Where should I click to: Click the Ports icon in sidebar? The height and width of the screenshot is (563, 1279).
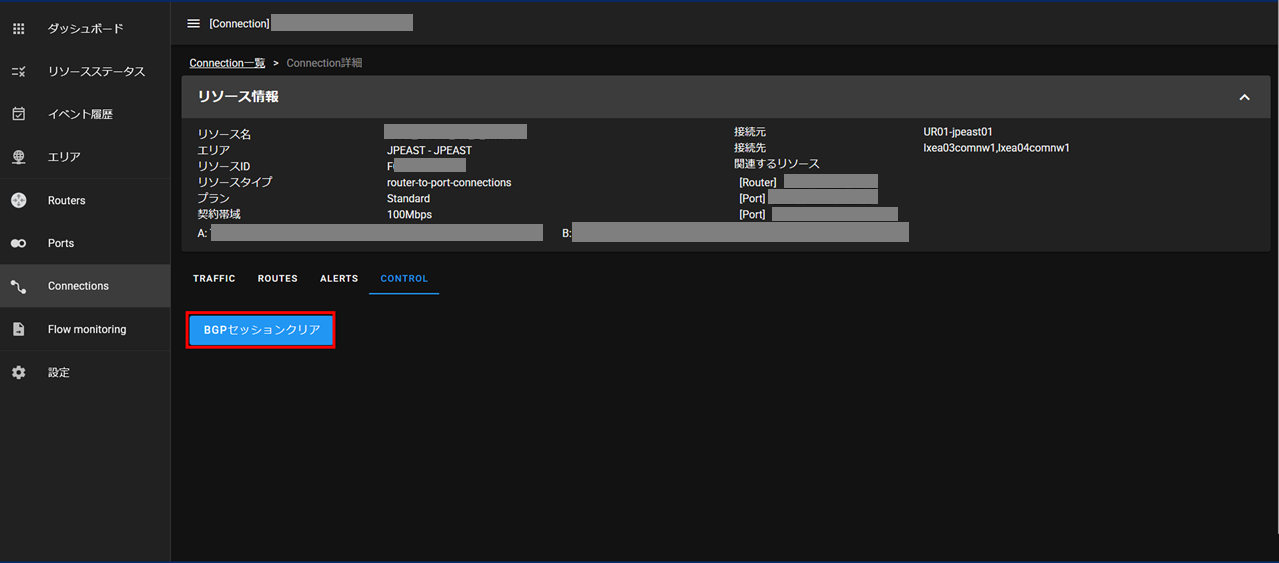click(x=18, y=243)
